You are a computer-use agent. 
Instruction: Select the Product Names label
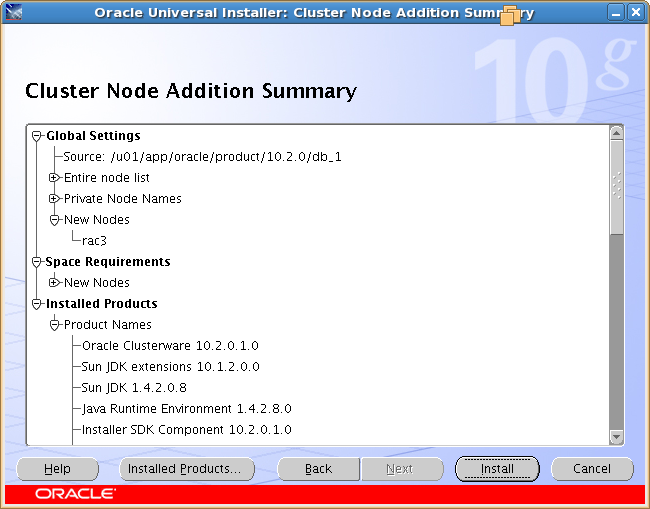108,325
